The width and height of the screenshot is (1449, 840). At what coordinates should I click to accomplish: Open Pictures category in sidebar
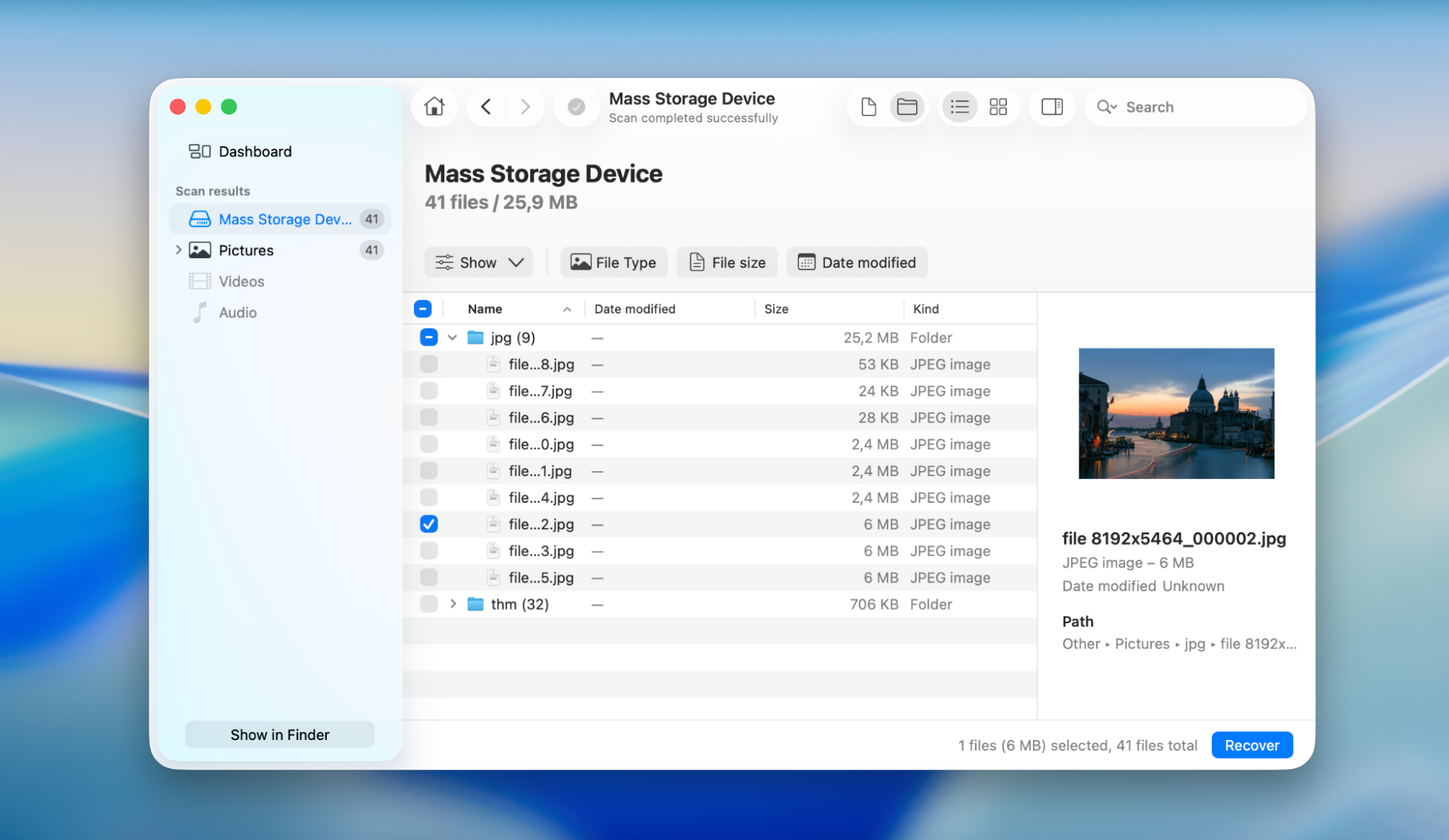pos(280,250)
